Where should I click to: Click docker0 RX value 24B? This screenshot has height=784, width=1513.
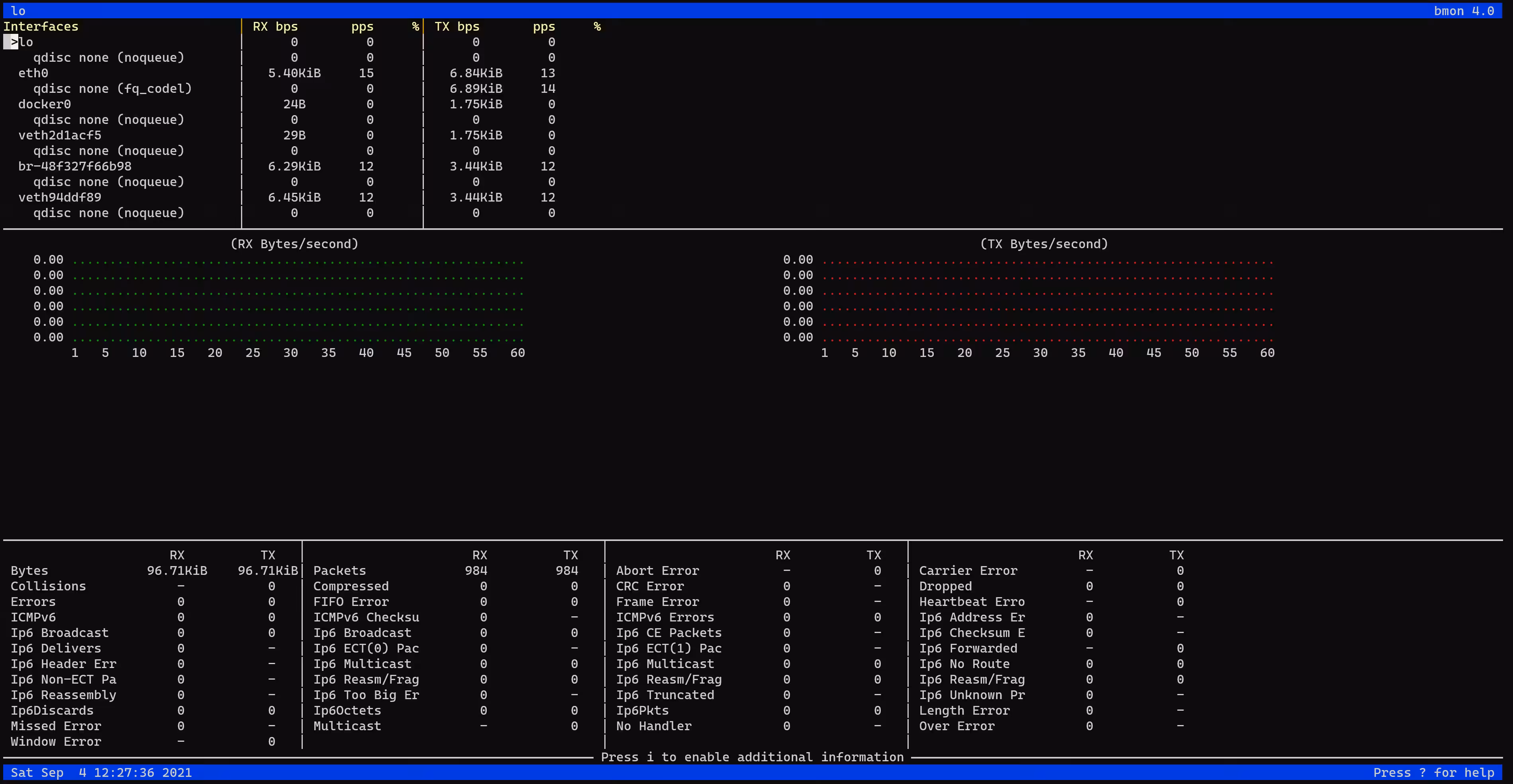[294, 104]
